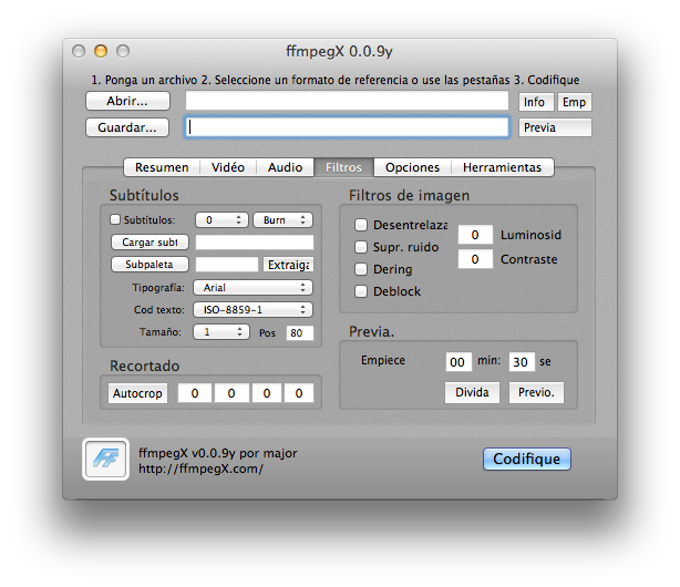
Task: Click the Divida button
Action: coord(472,392)
